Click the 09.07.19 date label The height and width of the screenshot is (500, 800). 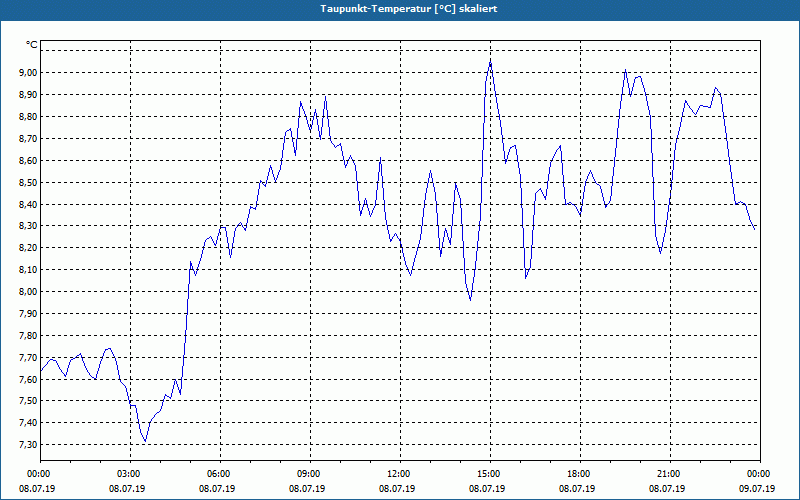coord(757,488)
